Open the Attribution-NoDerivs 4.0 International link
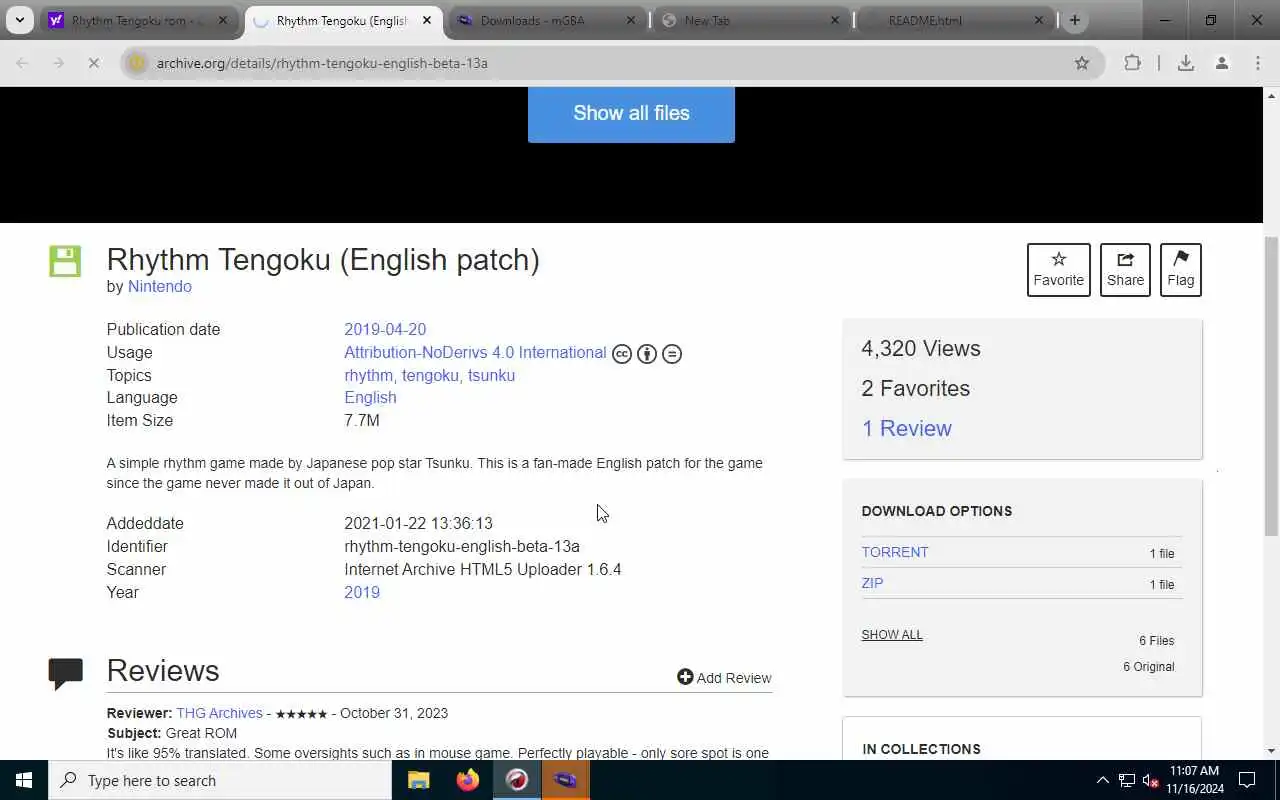The image size is (1280, 800). point(475,352)
